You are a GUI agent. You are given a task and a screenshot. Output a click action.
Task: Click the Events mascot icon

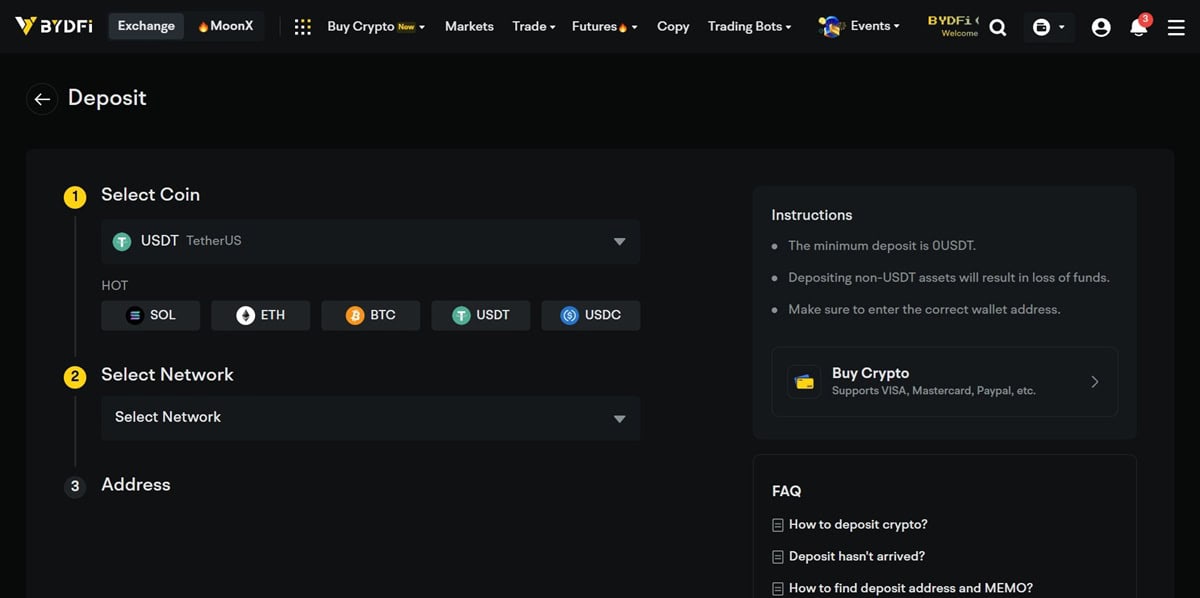point(830,26)
